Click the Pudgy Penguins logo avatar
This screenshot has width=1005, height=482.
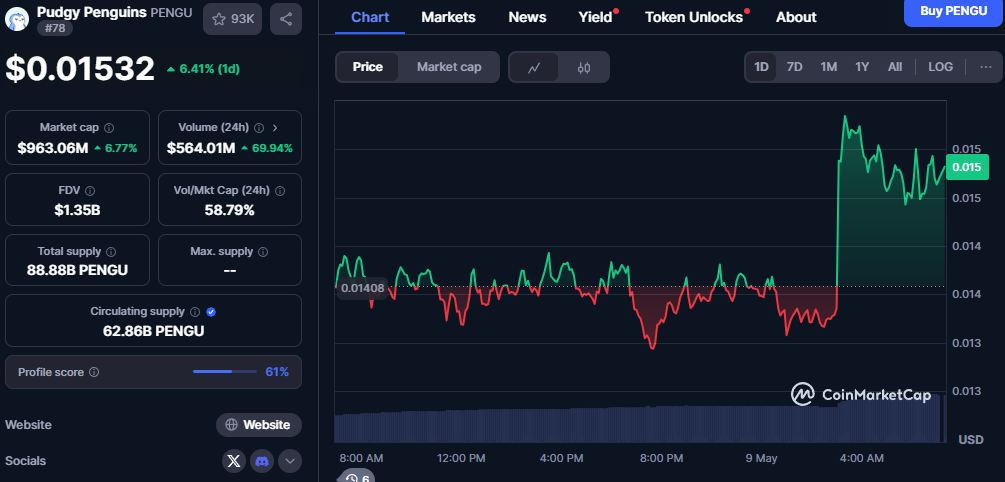click(17, 19)
